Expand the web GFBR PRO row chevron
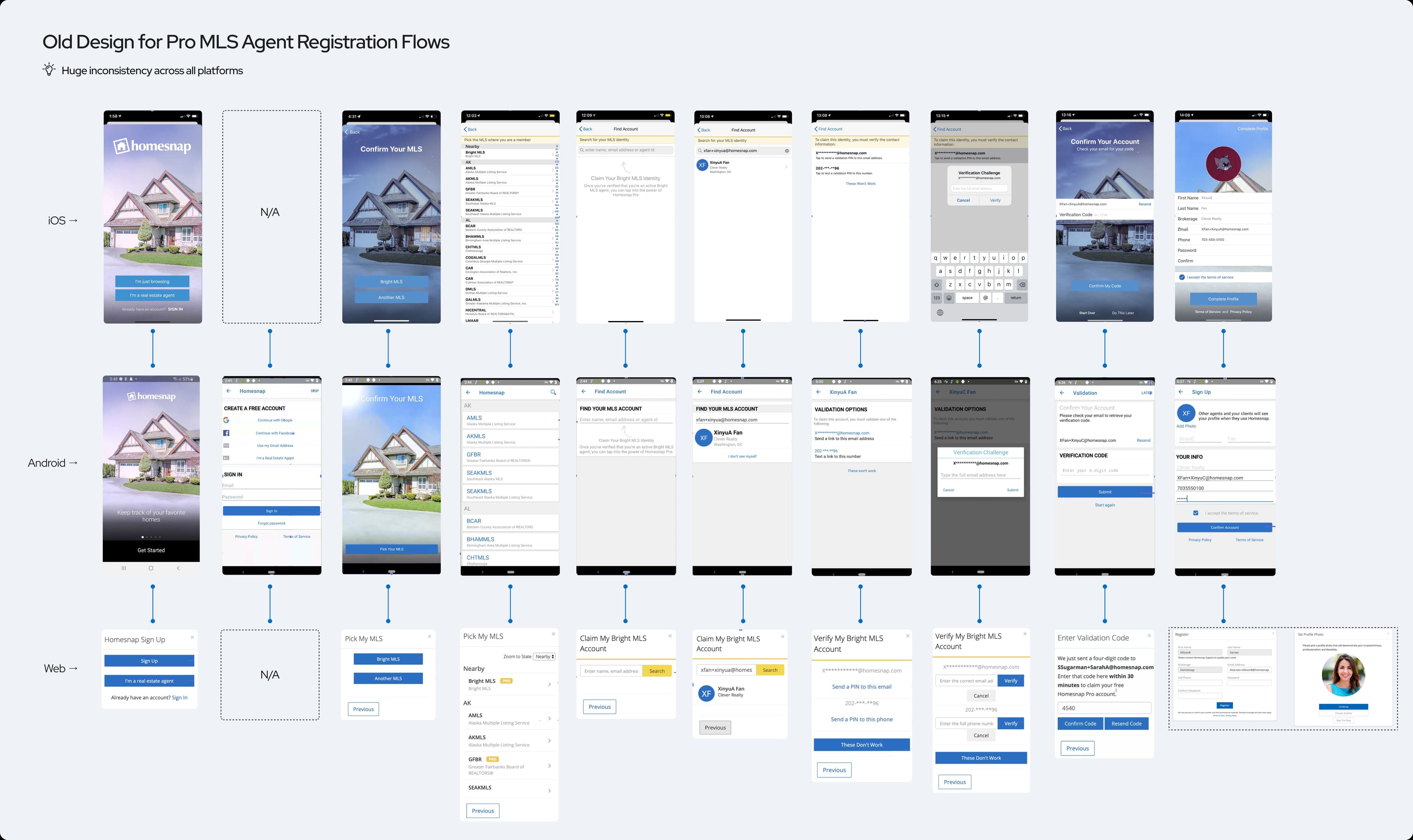Viewport: 1413px width, 840px height. pyautogui.click(x=549, y=766)
